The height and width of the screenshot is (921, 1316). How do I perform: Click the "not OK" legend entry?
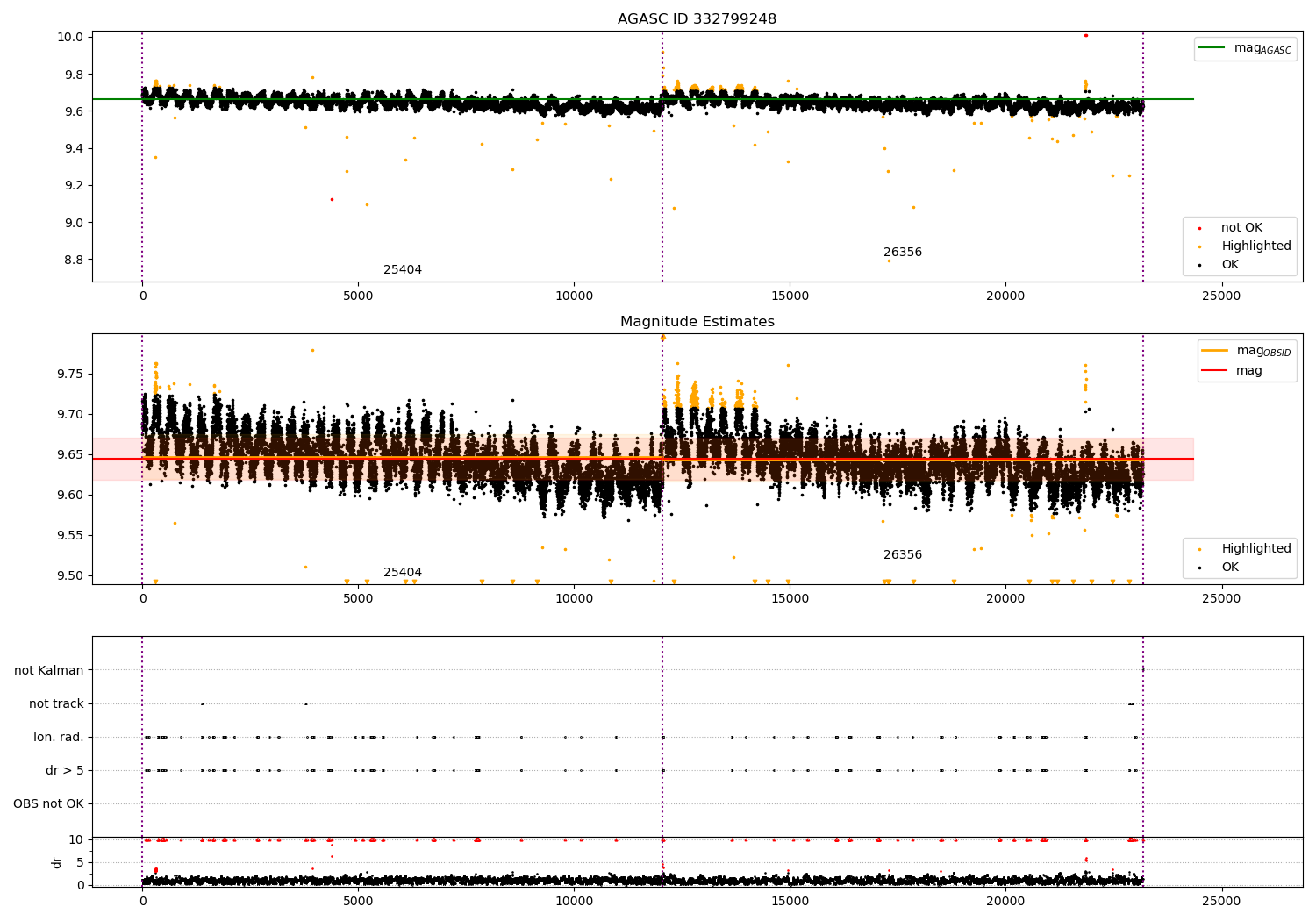coord(1241,228)
